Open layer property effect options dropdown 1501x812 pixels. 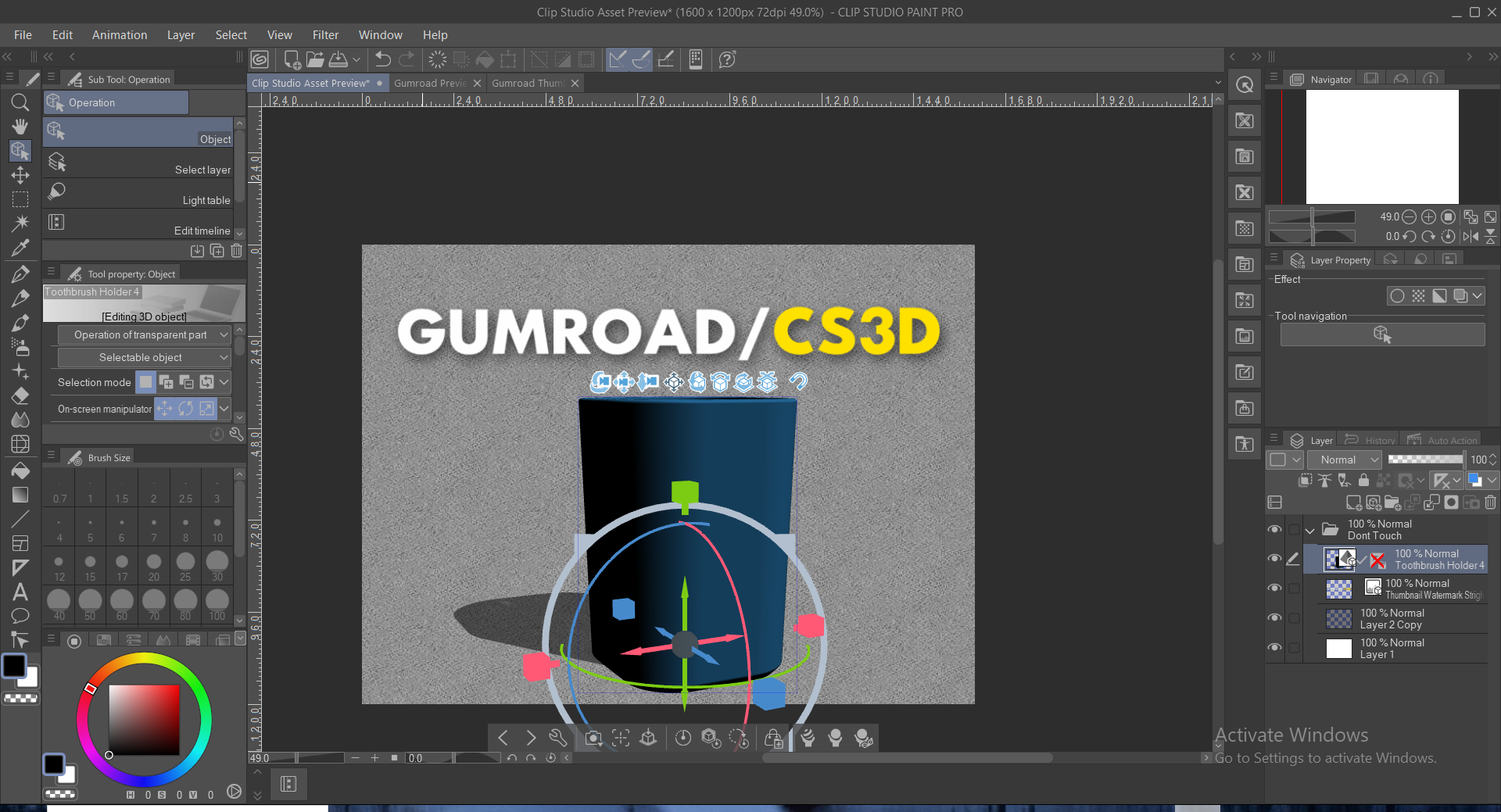[1477, 296]
